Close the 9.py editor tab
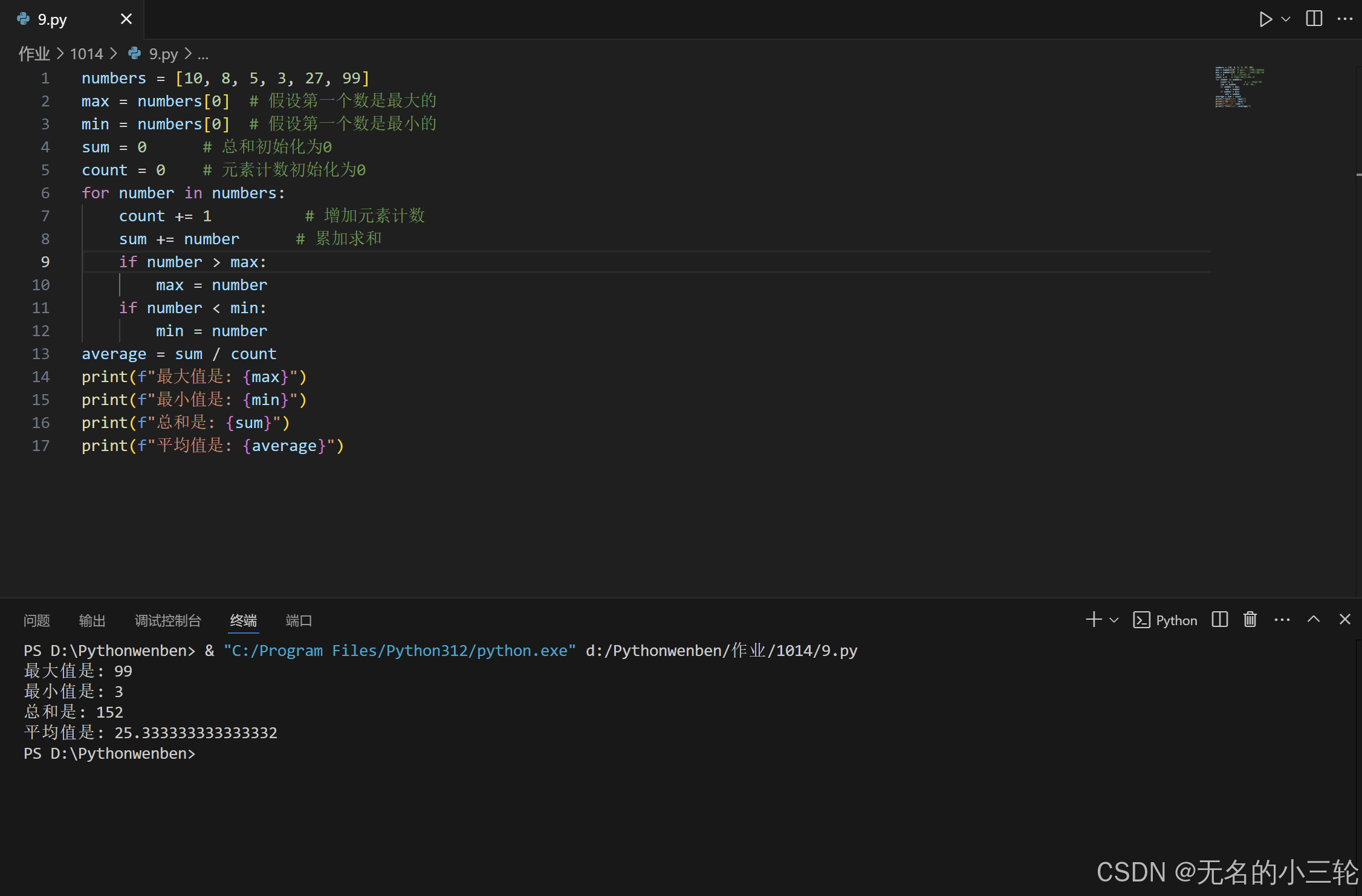This screenshot has height=896, width=1362. 126,19
